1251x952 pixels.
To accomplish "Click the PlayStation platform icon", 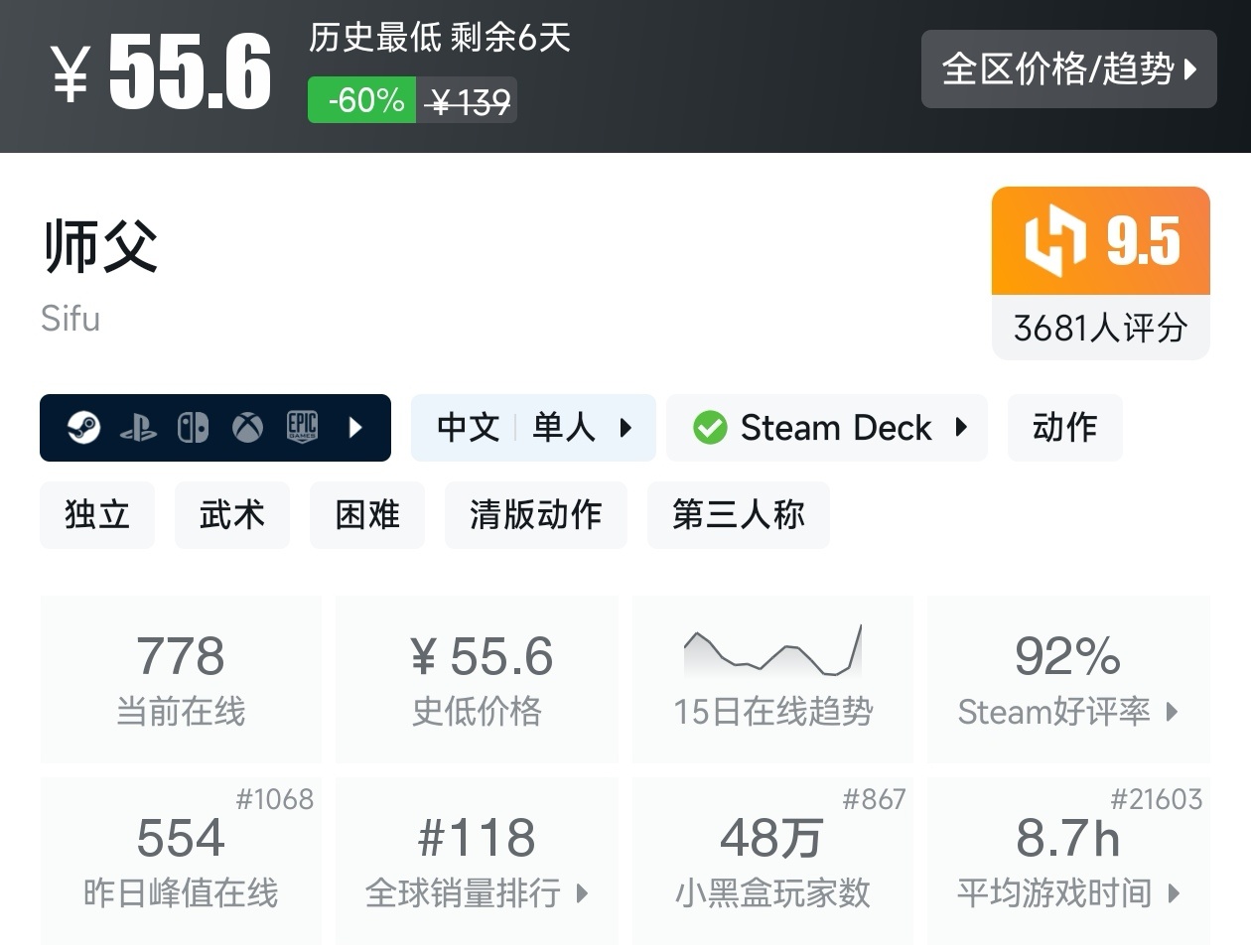I will pyautogui.click(x=140, y=428).
